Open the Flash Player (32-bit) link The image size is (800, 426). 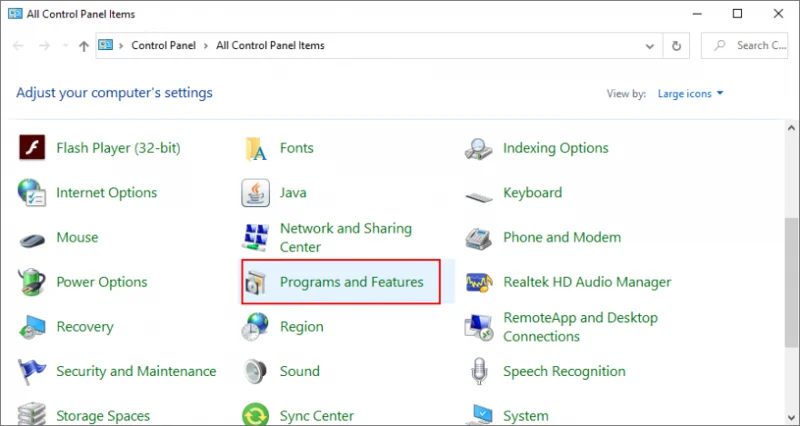pyautogui.click(x=118, y=148)
